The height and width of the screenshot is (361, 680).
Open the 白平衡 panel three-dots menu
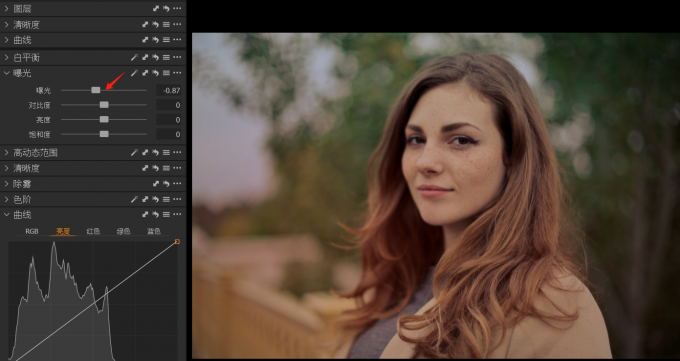pos(177,57)
